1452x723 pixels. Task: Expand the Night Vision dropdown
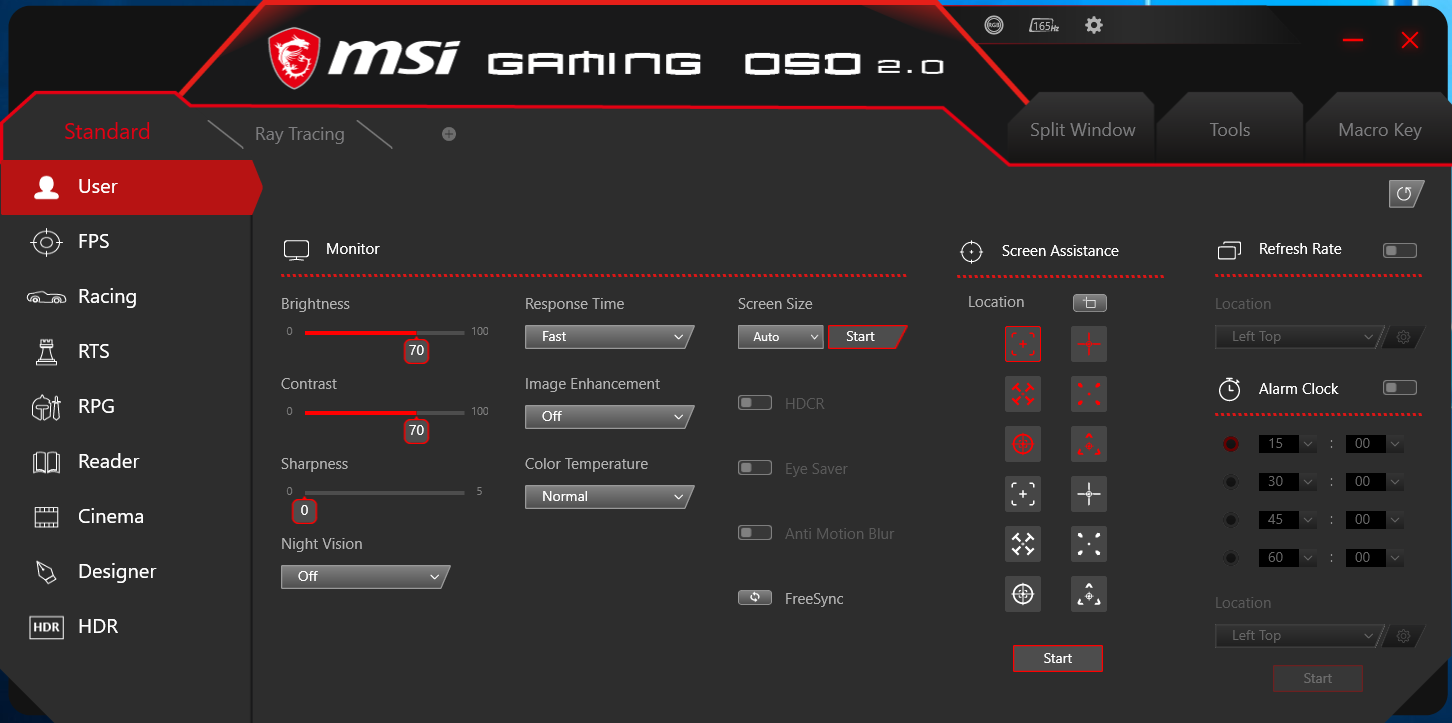pyautogui.click(x=364, y=577)
